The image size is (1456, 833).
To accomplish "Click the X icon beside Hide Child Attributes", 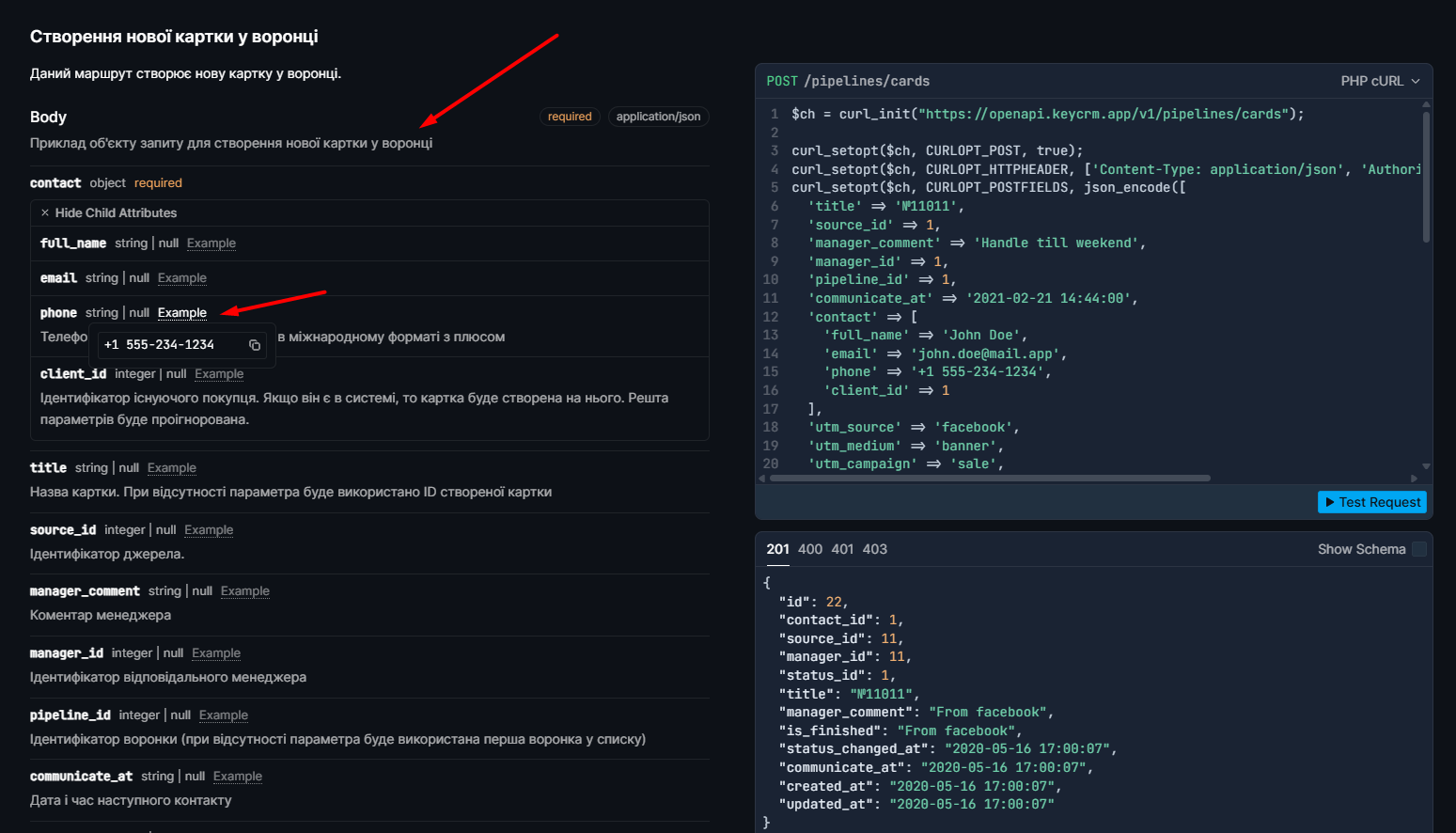I will 45,213.
